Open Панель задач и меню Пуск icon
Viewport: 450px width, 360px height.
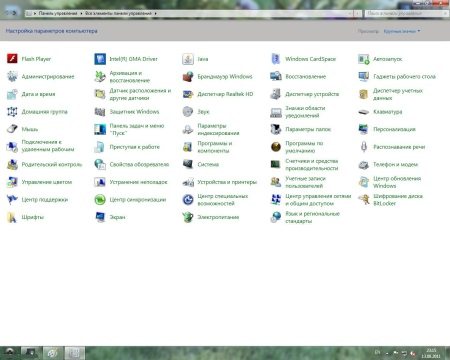(100, 129)
